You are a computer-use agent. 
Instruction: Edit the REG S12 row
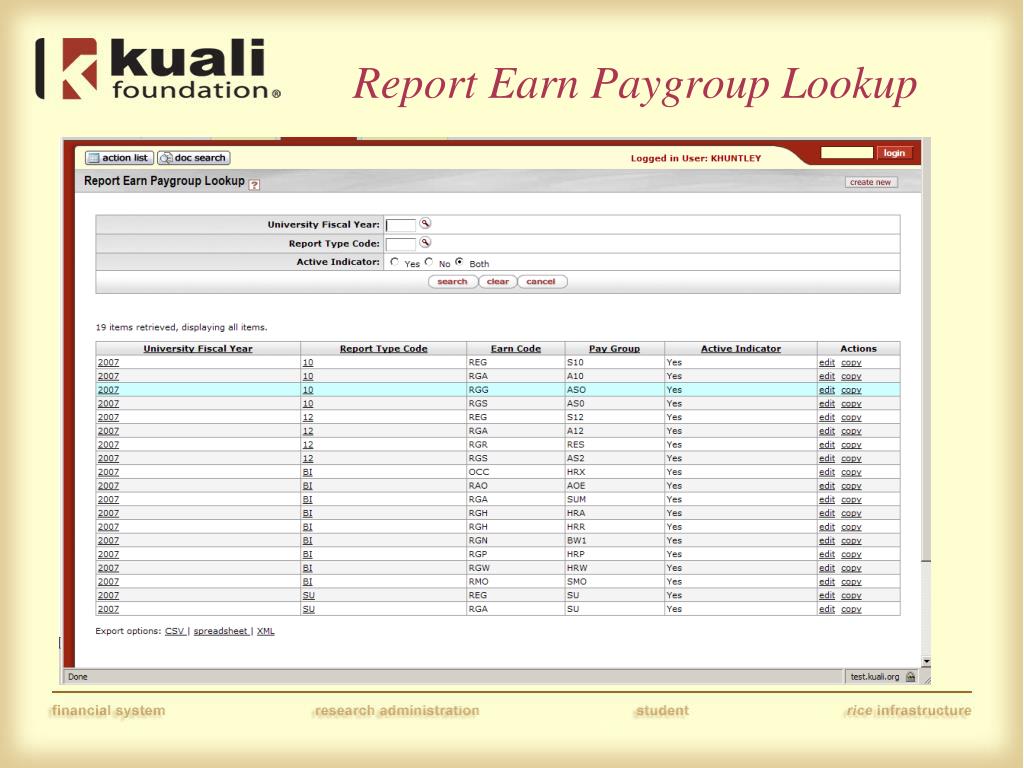(x=827, y=417)
